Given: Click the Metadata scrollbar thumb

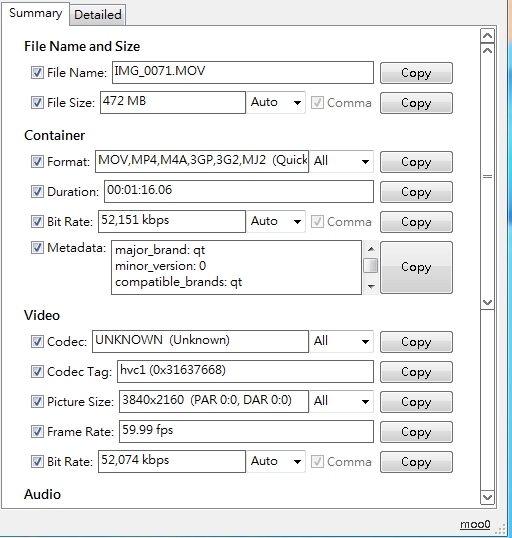Looking at the screenshot, I should pyautogui.click(x=371, y=266).
